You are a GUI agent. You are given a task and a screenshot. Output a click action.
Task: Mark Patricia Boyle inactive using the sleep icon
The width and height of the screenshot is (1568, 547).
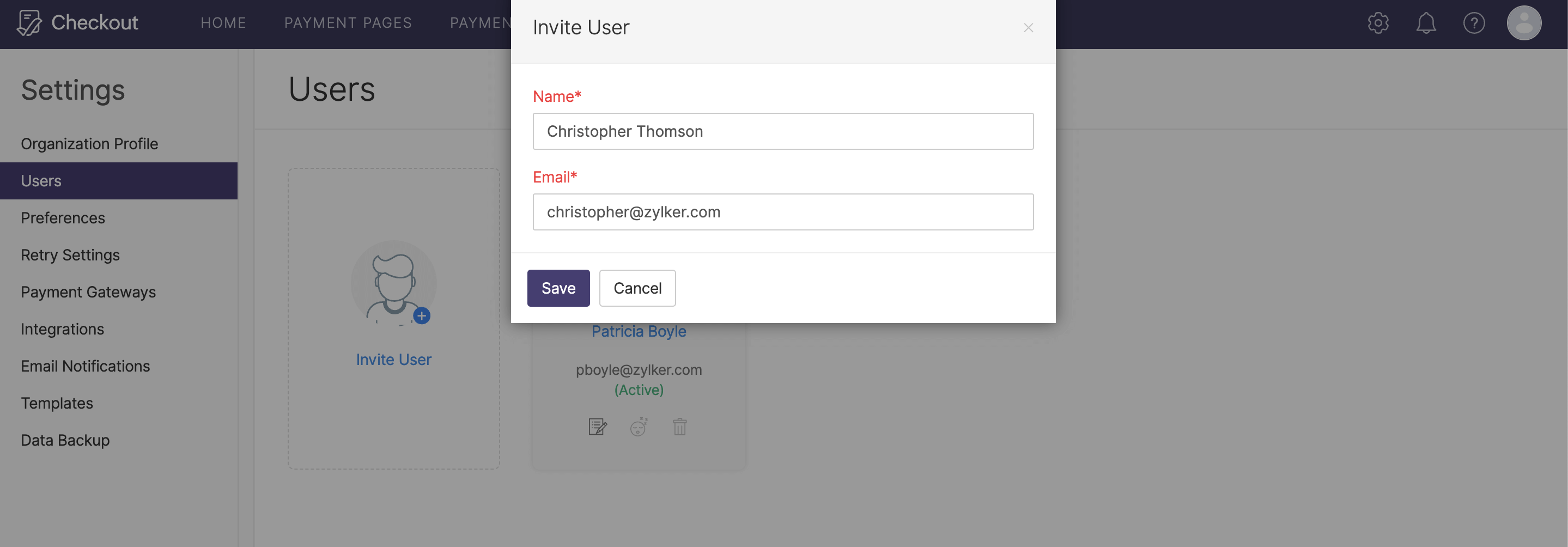pyautogui.click(x=639, y=427)
